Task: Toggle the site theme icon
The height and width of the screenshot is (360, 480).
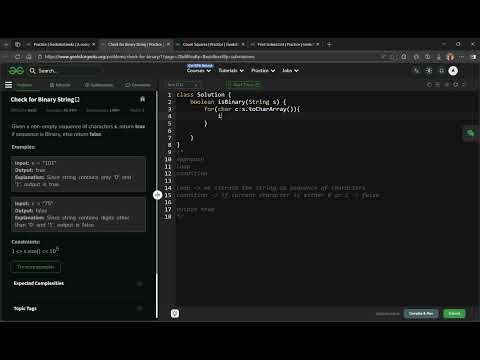Action: click(429, 71)
